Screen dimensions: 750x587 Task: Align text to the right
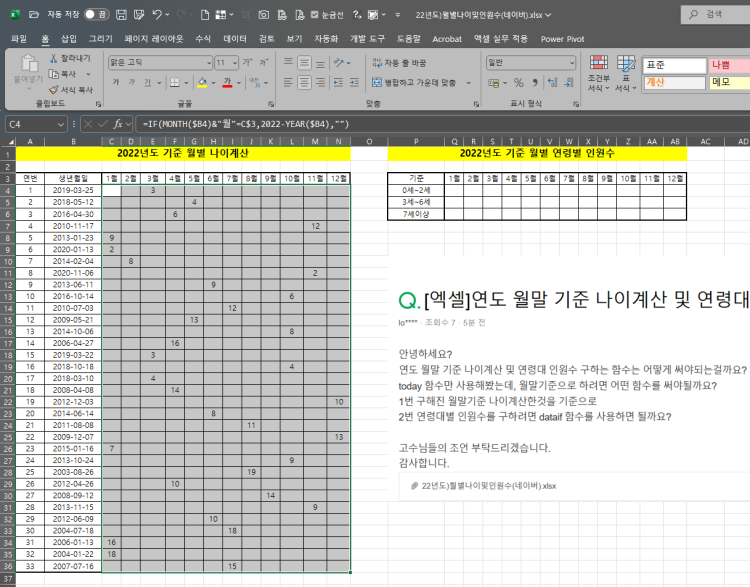coord(320,83)
